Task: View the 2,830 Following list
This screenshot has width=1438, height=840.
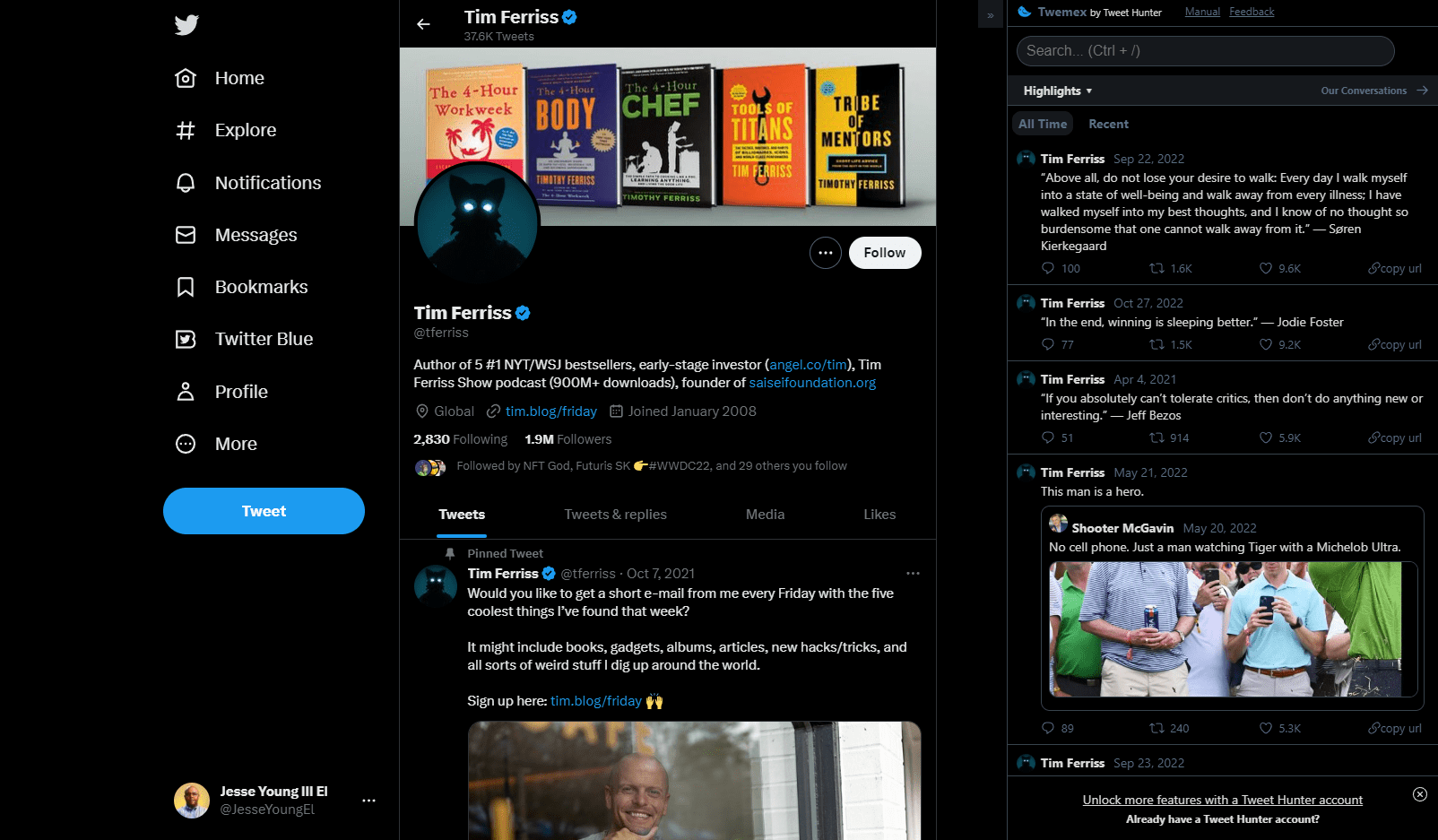Action: coord(460,439)
